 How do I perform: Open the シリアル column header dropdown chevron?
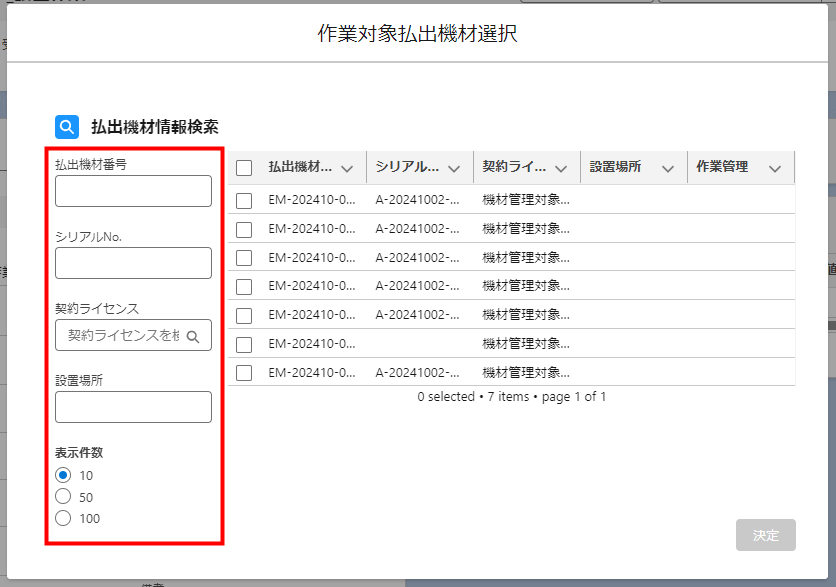coord(454,168)
